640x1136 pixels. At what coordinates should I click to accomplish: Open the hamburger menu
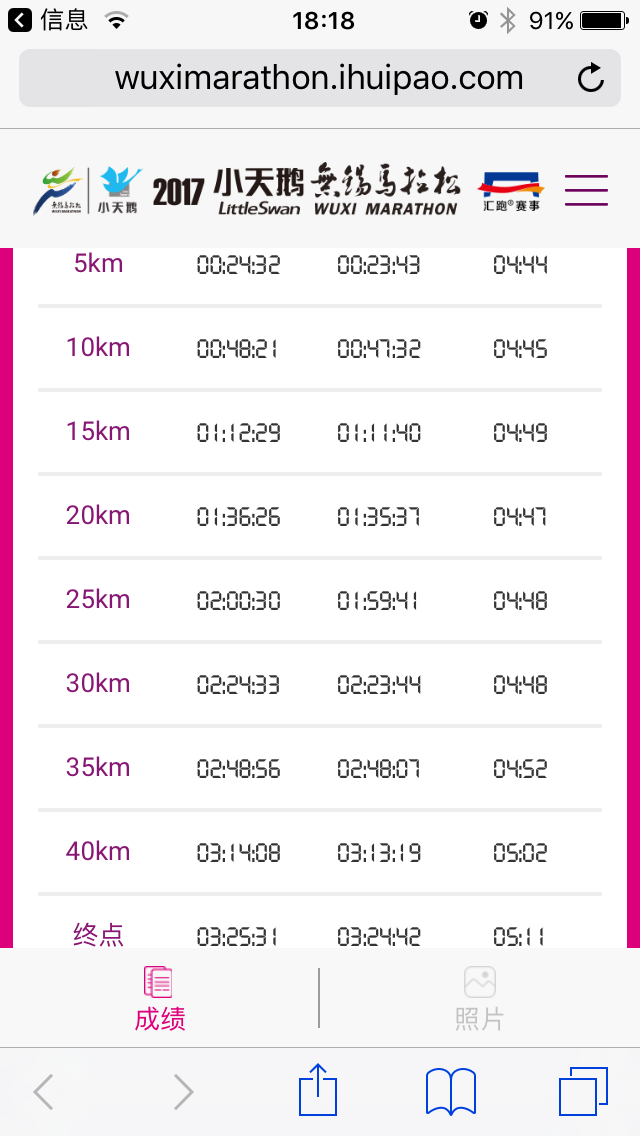coord(586,190)
